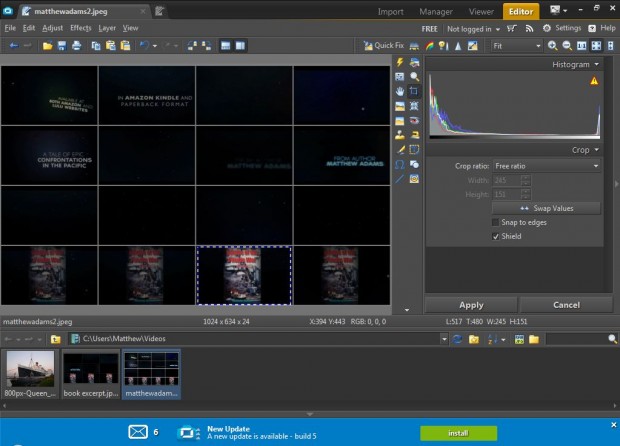The height and width of the screenshot is (446, 620).
Task: Open the Not logged in dropdown
Action: (473, 29)
